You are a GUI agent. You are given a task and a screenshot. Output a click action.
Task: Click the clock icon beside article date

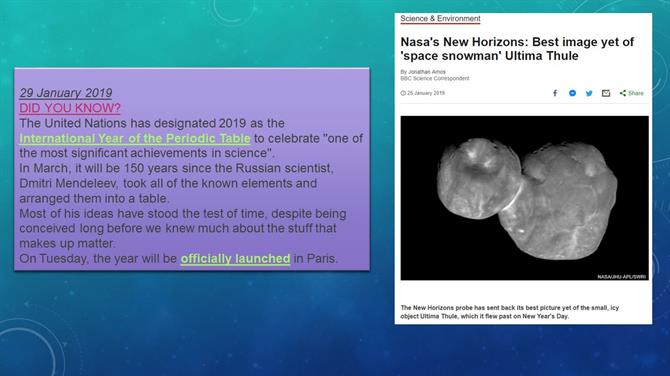403,93
